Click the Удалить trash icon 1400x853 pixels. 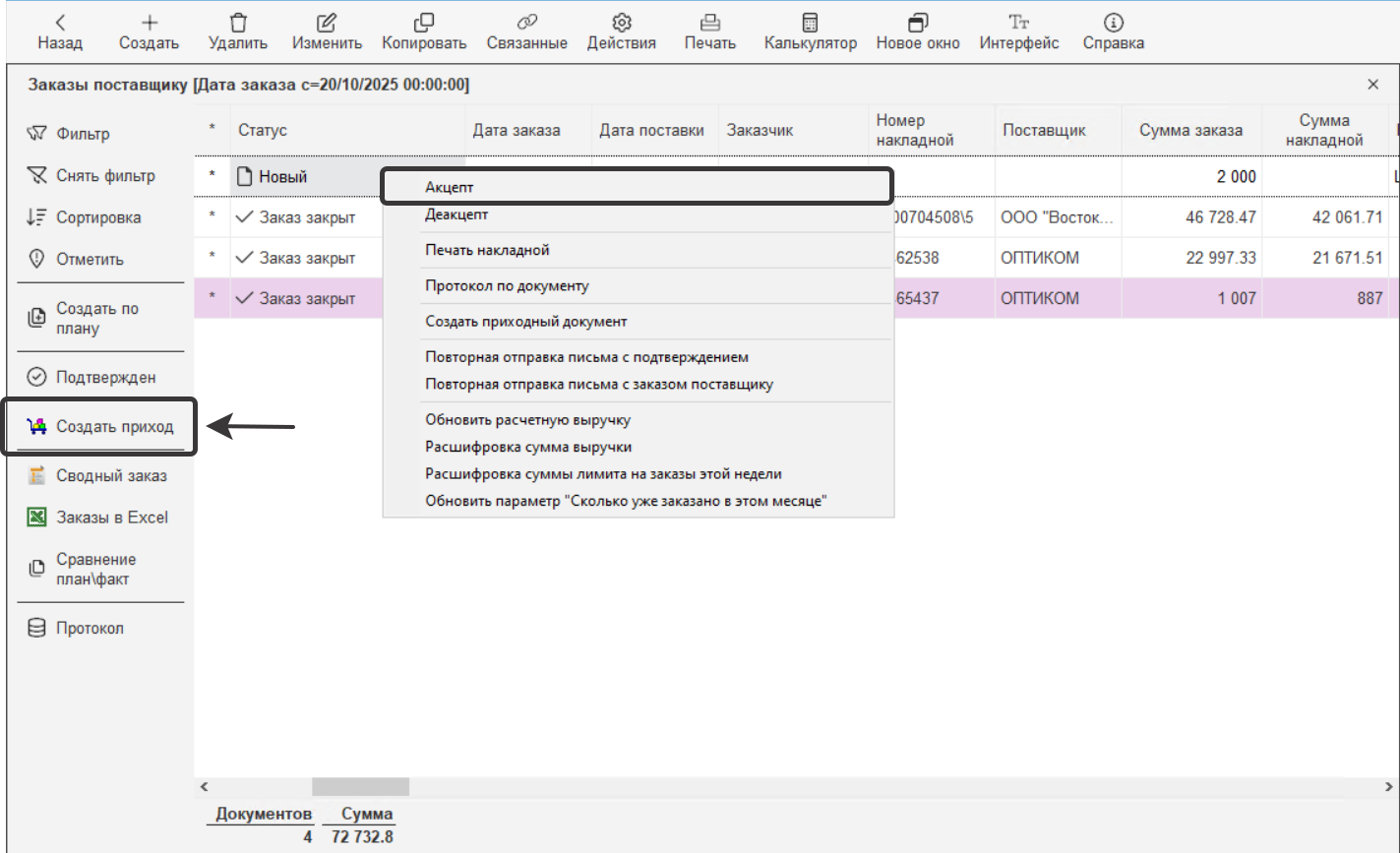click(x=238, y=23)
